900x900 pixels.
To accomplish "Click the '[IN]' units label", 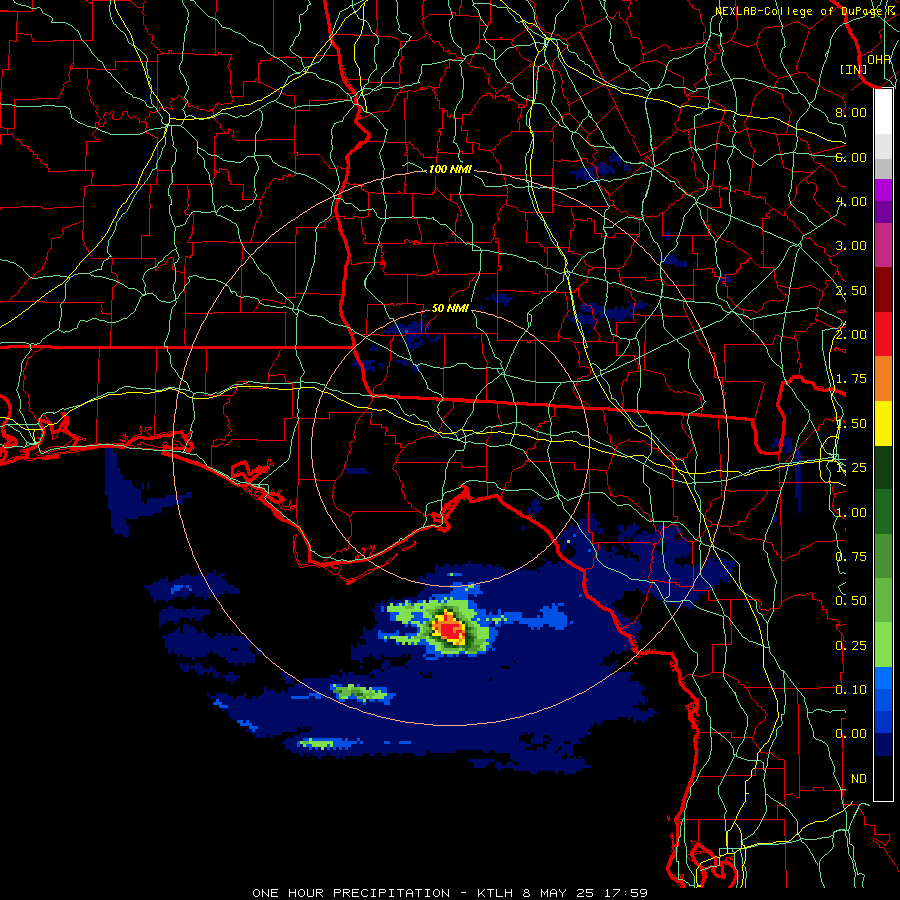I will (x=854, y=69).
